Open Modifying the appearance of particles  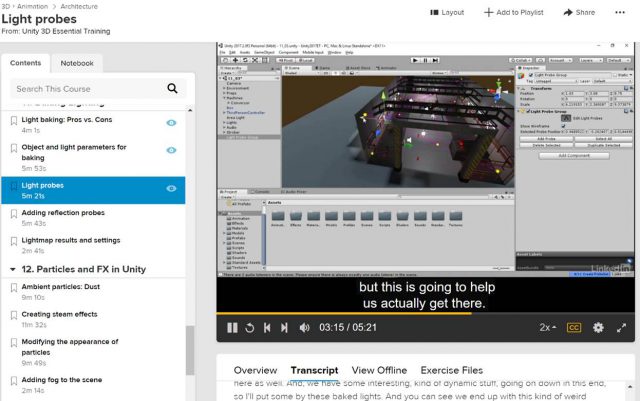pyautogui.click(x=70, y=347)
